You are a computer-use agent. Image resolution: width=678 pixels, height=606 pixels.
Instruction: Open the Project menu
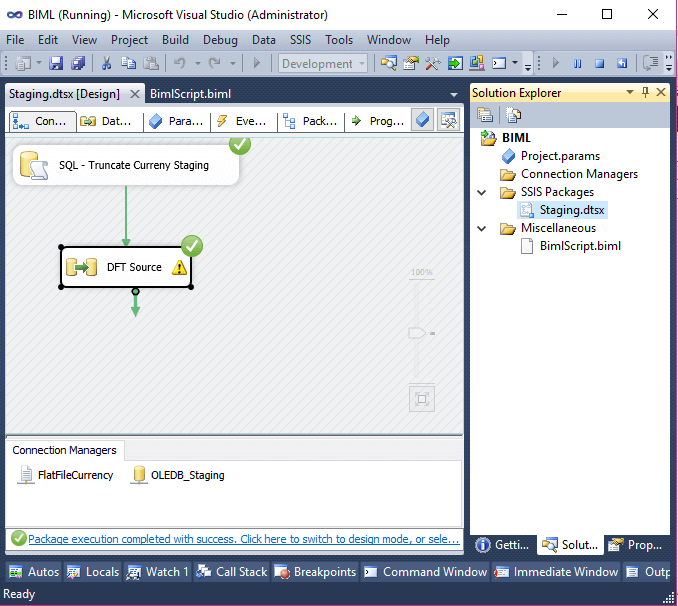129,40
